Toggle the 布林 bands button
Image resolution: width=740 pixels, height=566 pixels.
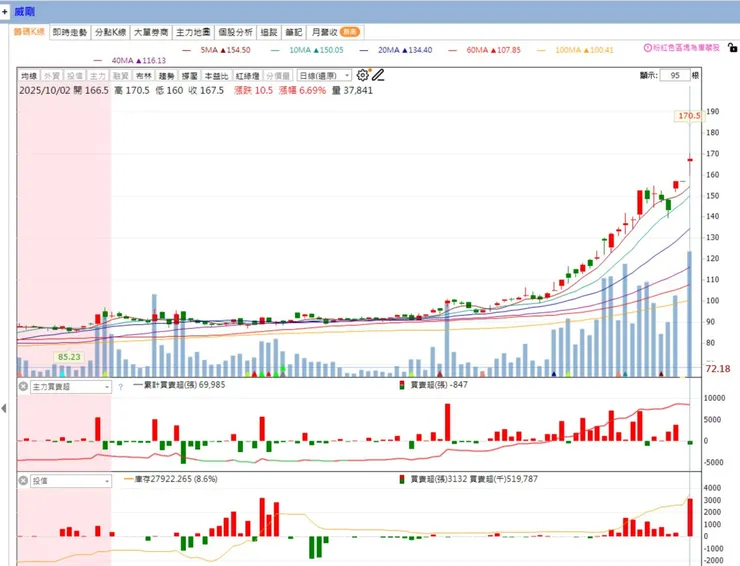click(143, 76)
